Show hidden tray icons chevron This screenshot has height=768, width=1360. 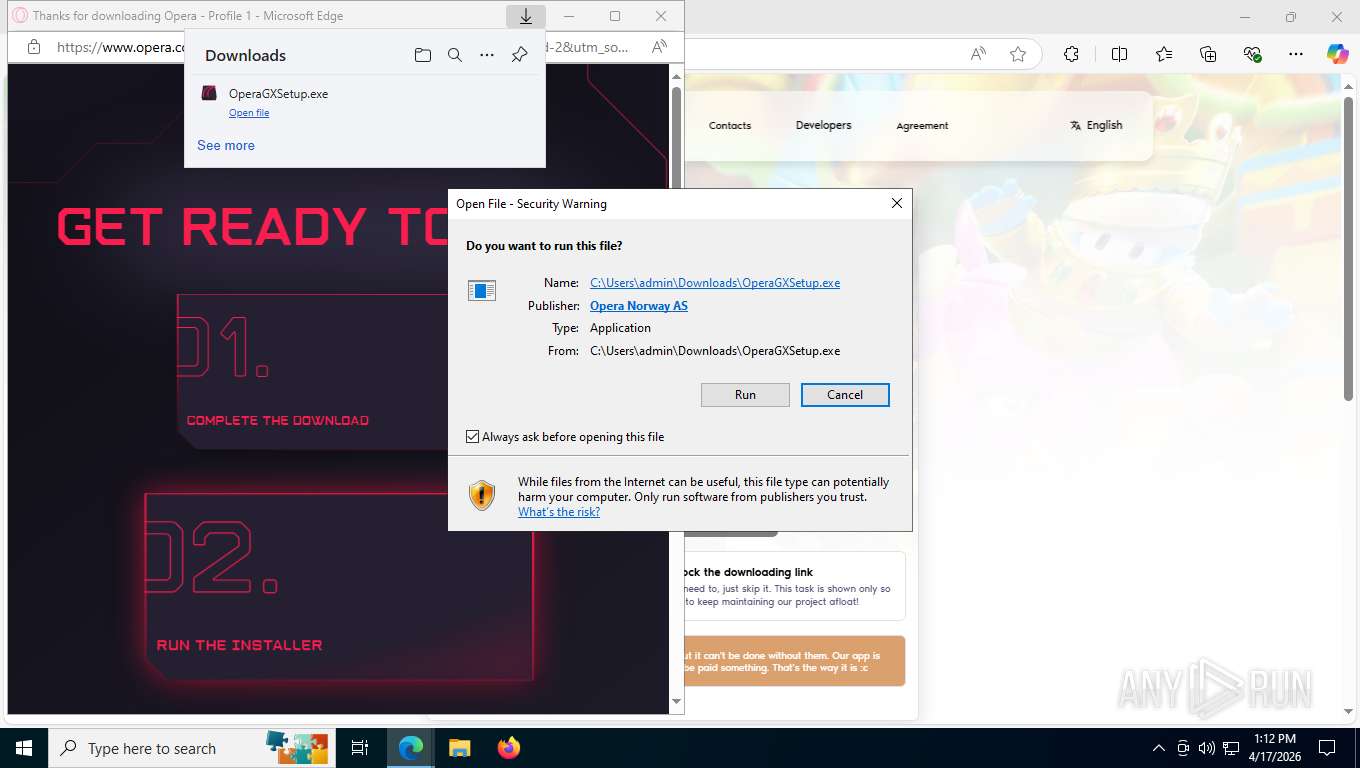[x=1159, y=748]
